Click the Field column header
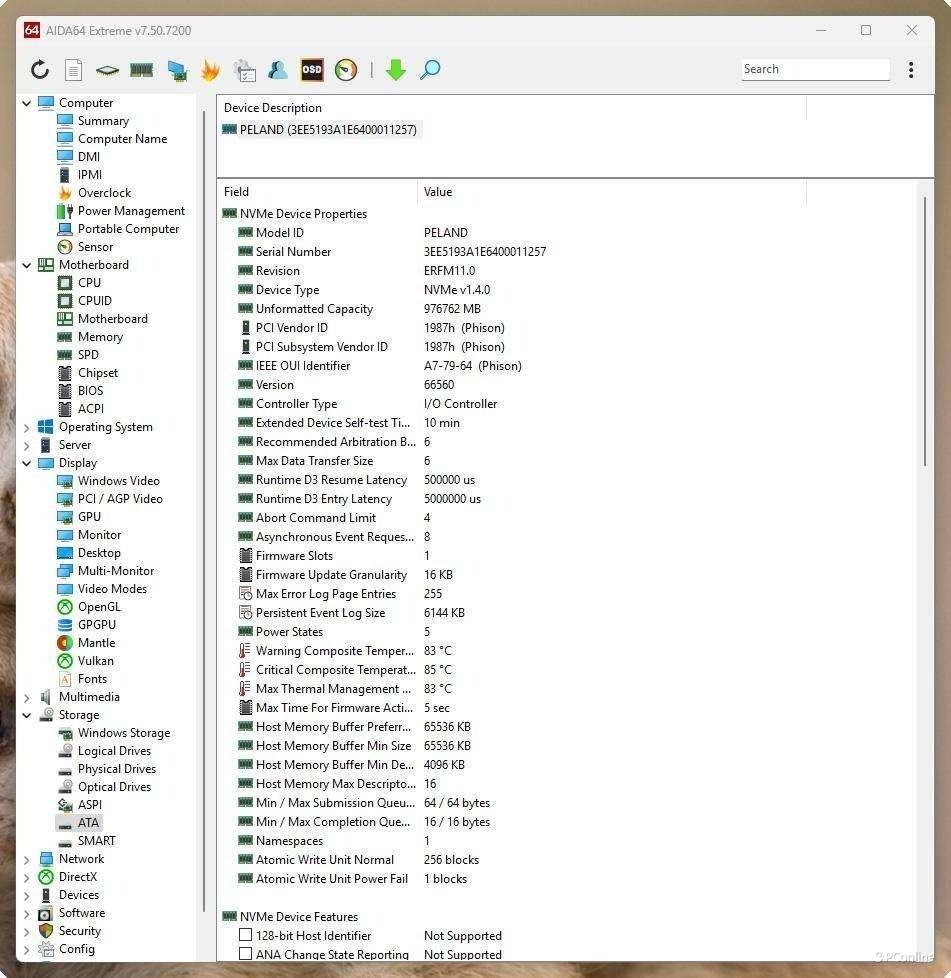Image resolution: width=951 pixels, height=978 pixels. [x=237, y=192]
